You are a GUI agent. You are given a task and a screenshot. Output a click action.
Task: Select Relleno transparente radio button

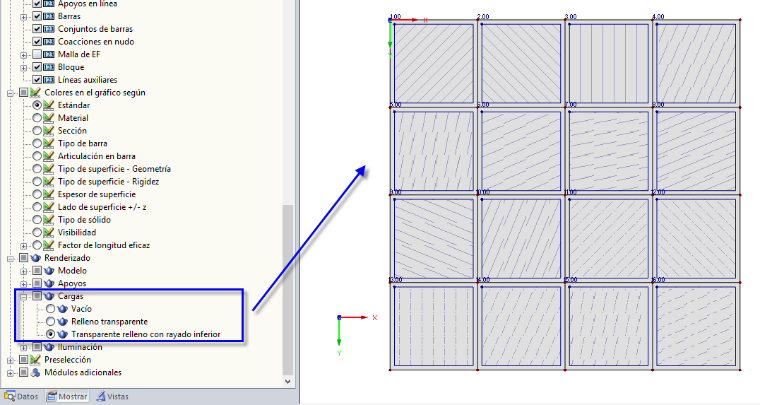point(50,321)
